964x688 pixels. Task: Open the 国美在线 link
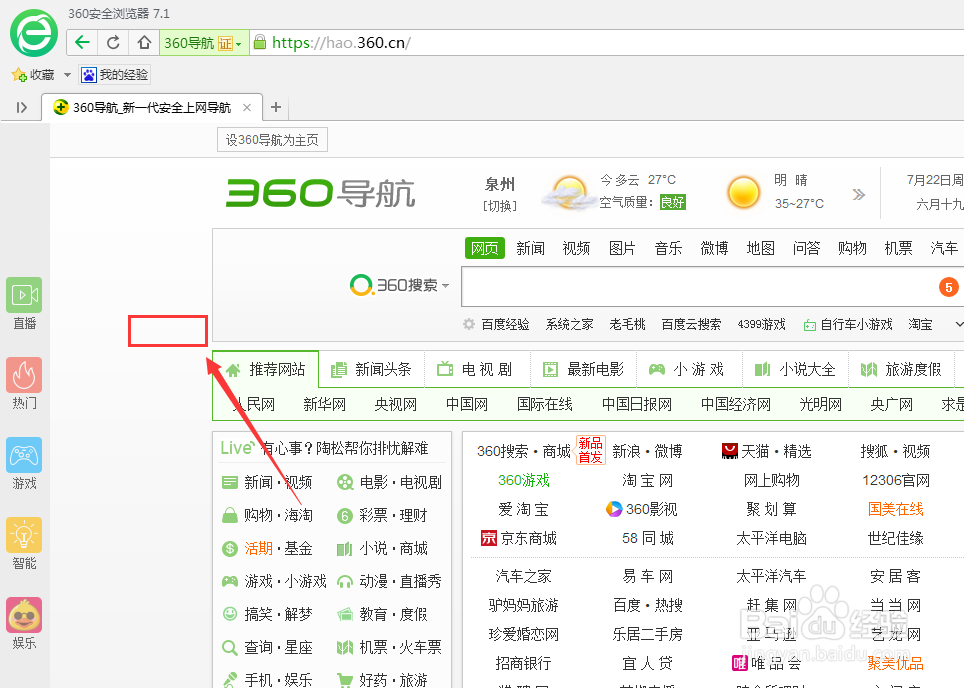(x=896, y=509)
